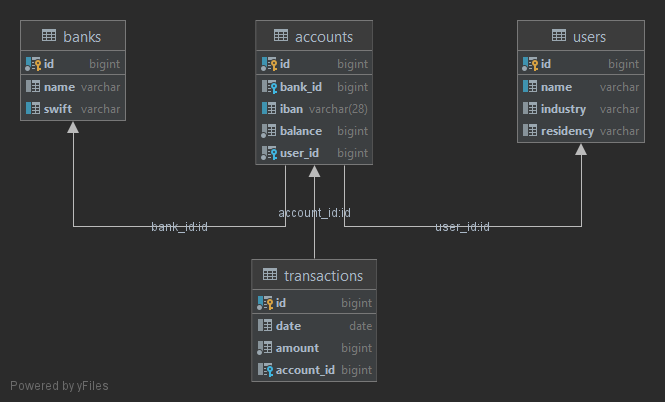Select the amount column name in transactions
Screen dimensions: 665x402
click(297, 348)
